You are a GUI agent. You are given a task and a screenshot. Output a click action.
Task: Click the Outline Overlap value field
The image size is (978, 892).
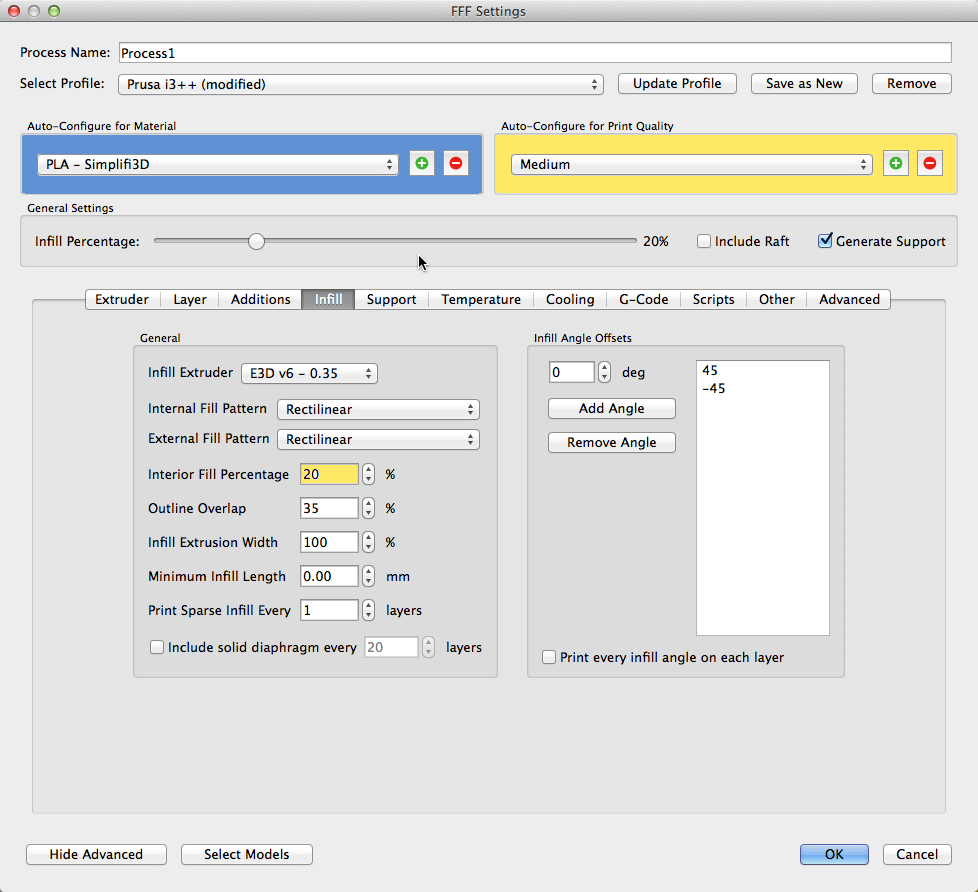tap(329, 508)
